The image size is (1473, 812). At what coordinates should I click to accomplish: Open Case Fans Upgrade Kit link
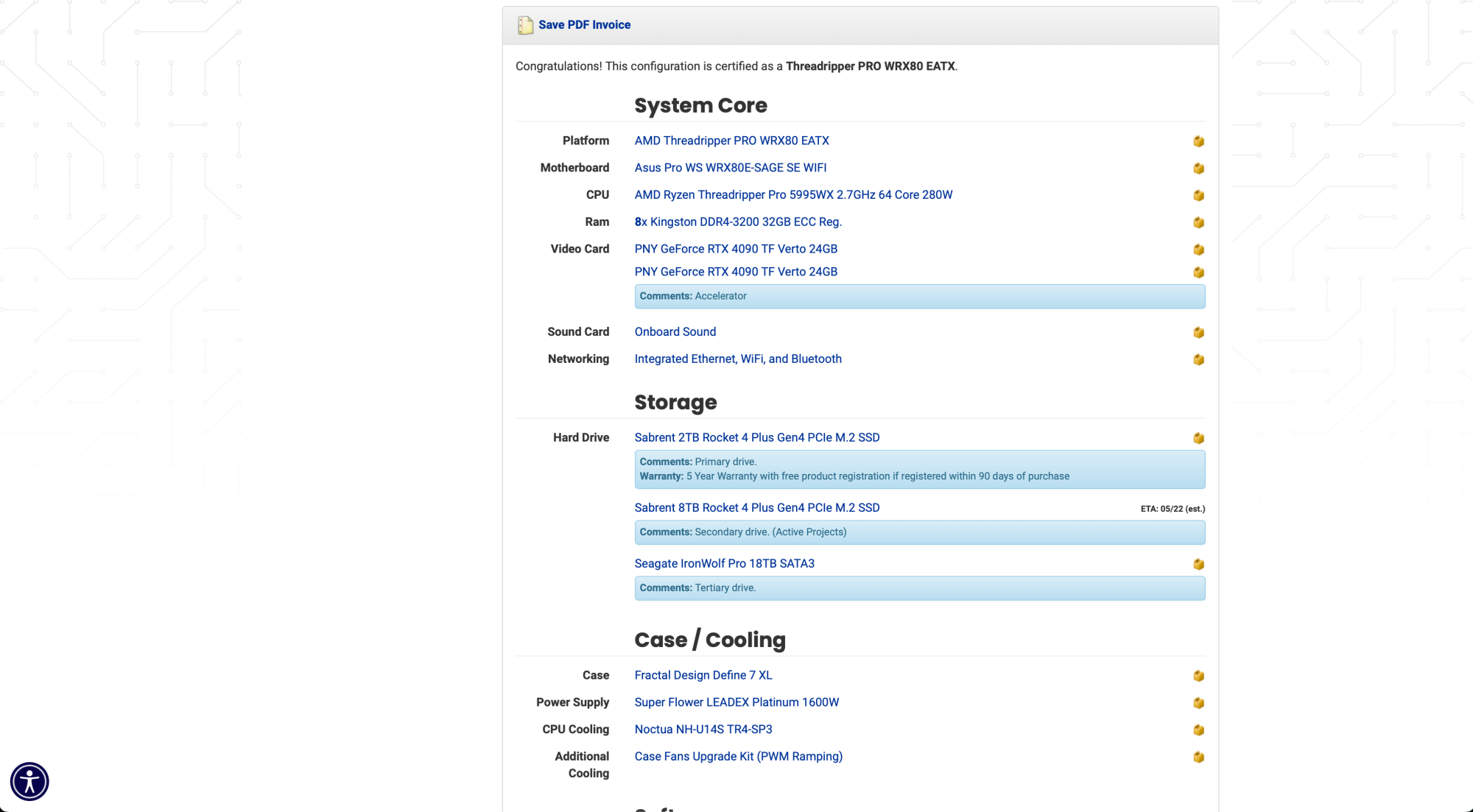coord(738,757)
